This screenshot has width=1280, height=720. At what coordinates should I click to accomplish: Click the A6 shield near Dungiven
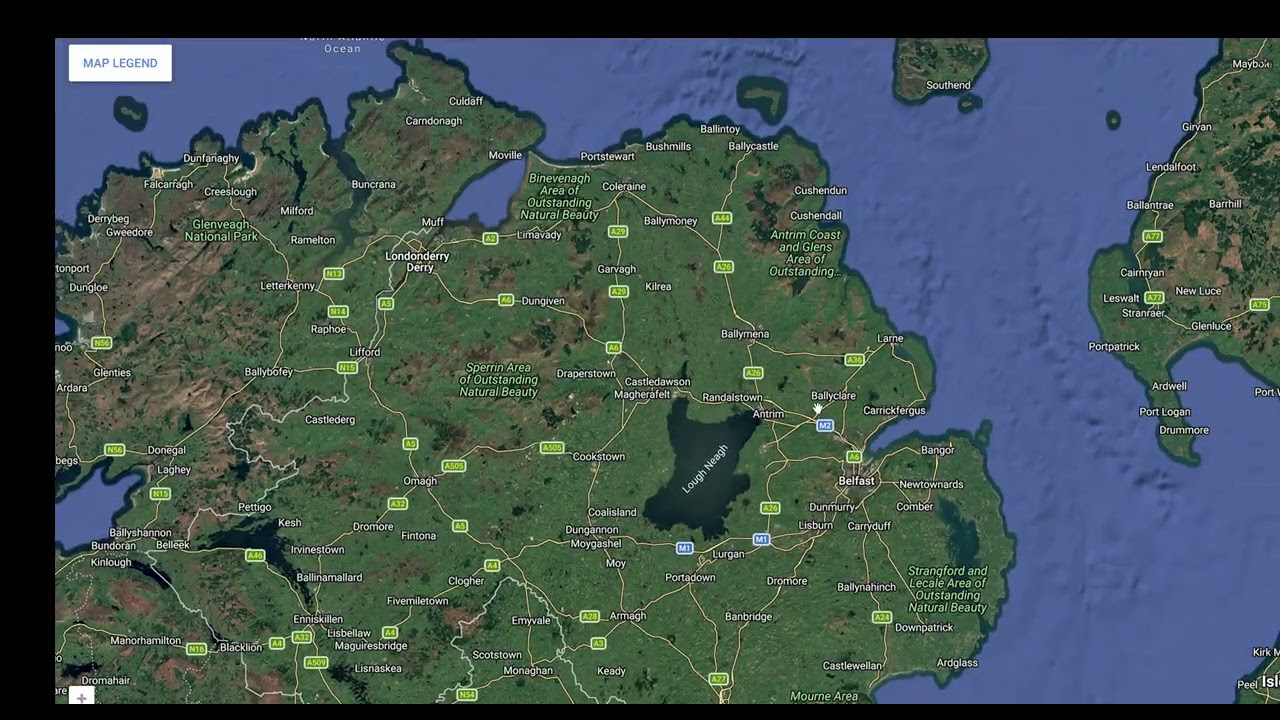pos(506,300)
